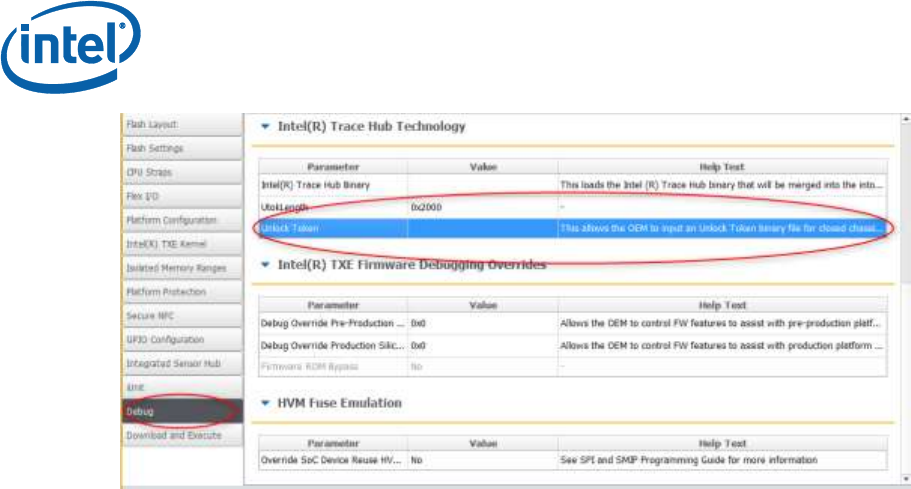Viewport: 911px width, 489px height.
Task: Select the Unlock Token parameter
Action: point(333,228)
